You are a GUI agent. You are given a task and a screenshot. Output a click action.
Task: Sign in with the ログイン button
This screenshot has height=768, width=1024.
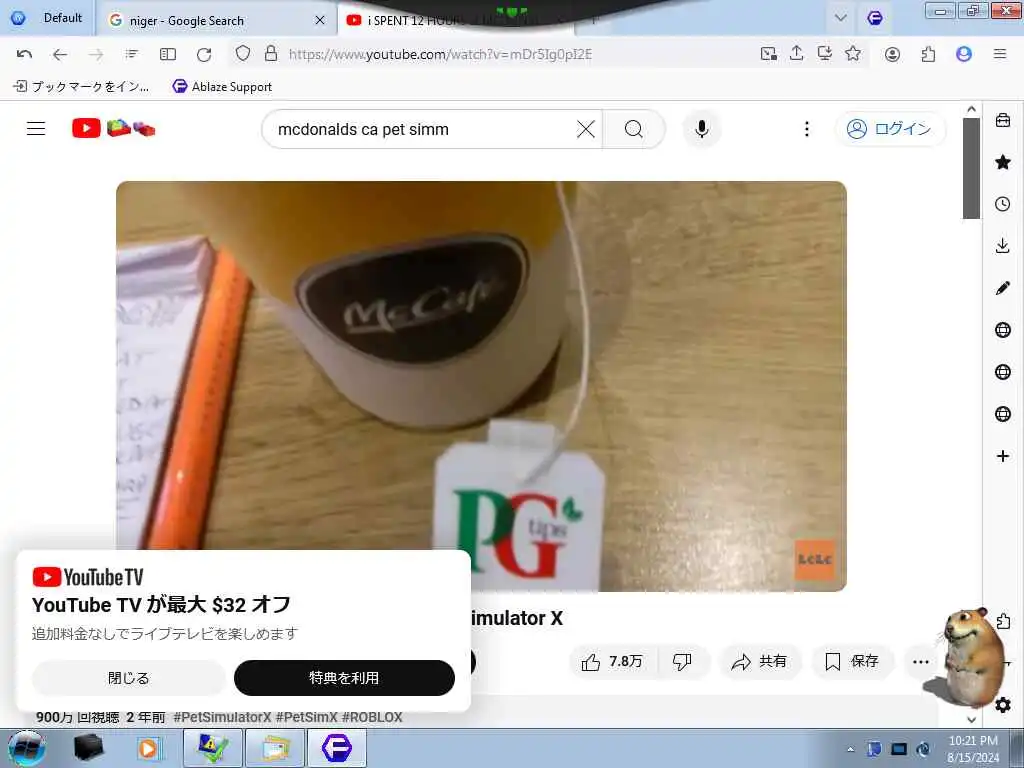(890, 129)
